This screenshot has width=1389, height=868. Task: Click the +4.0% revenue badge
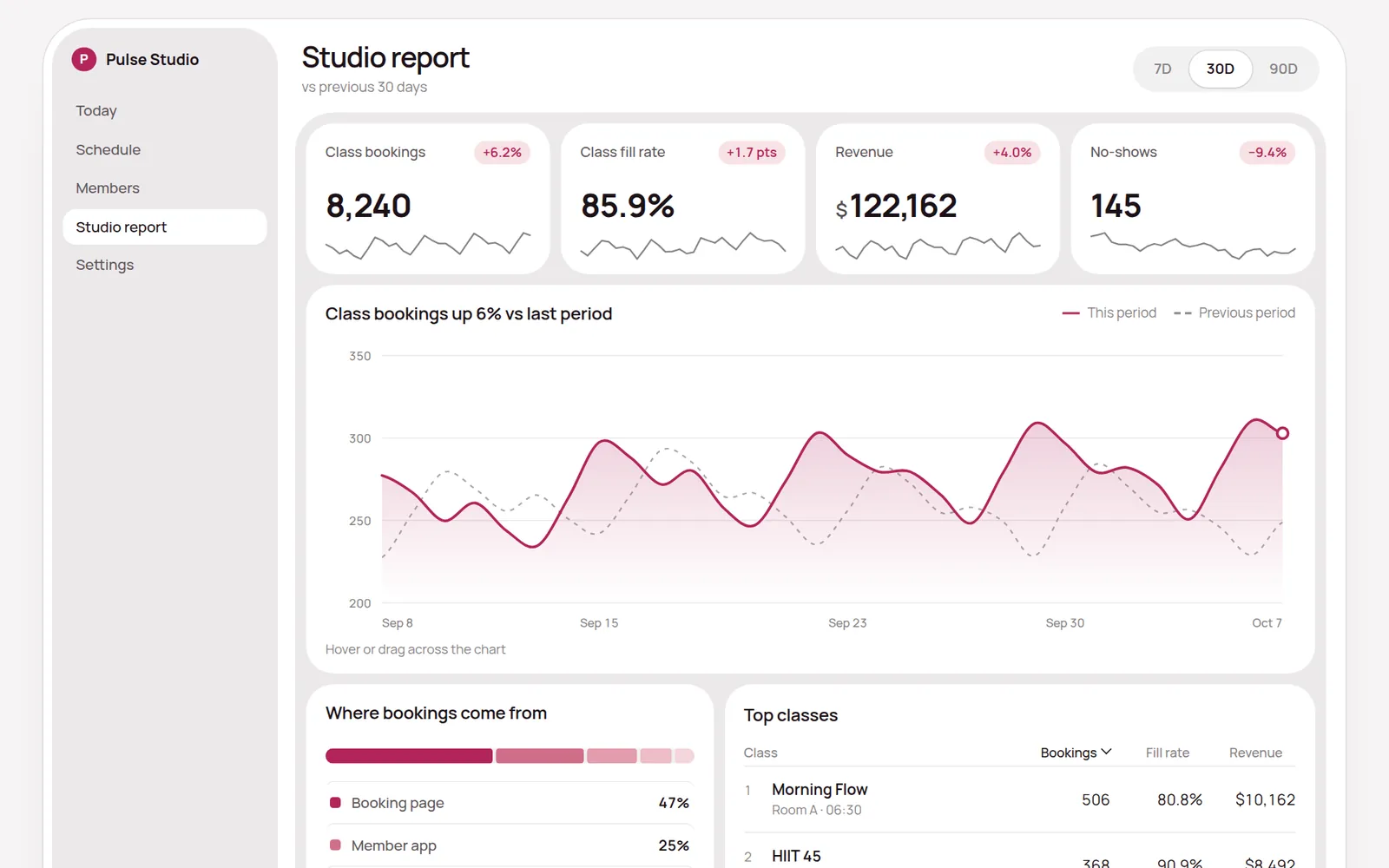(x=1012, y=152)
